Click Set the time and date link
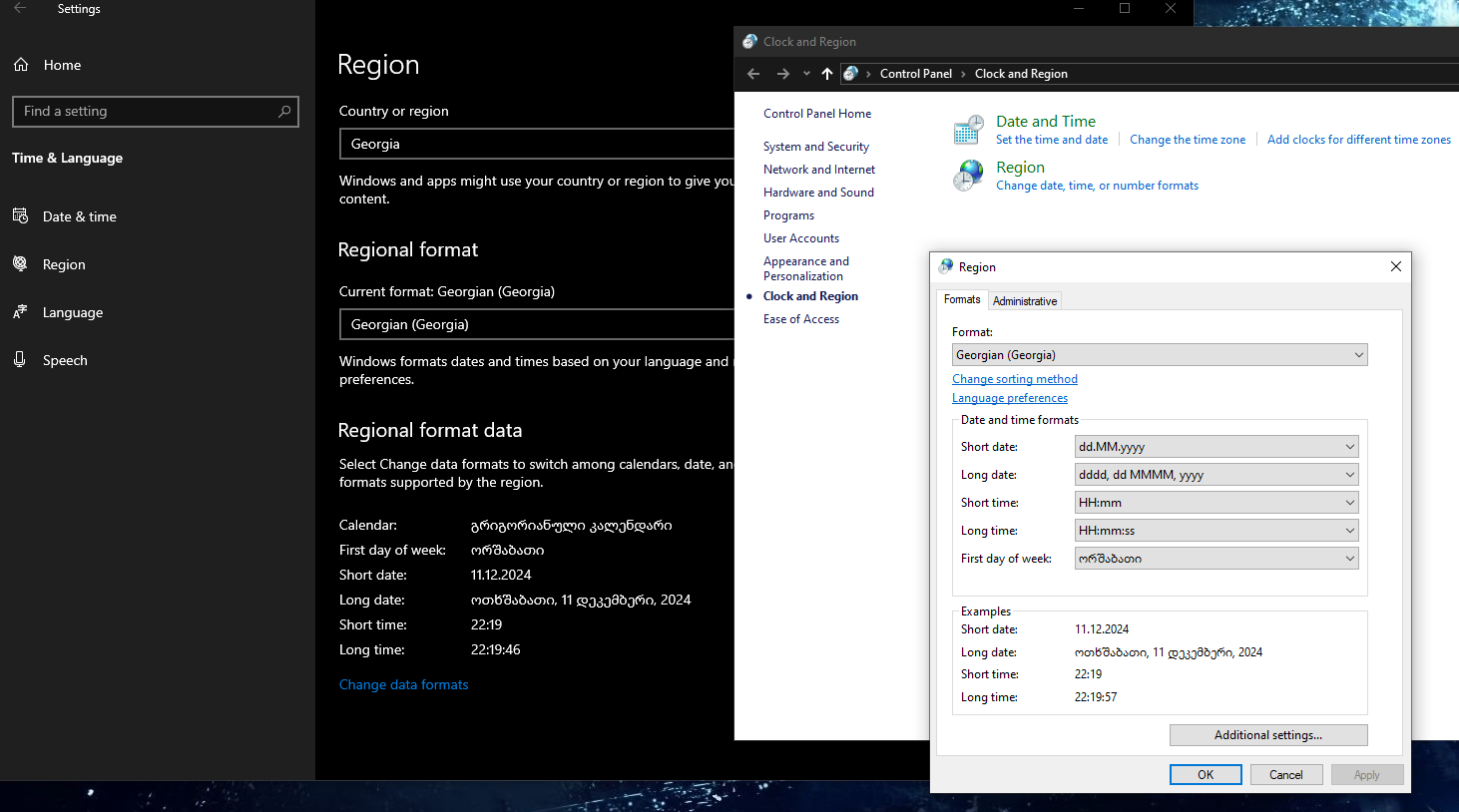 pos(1052,140)
